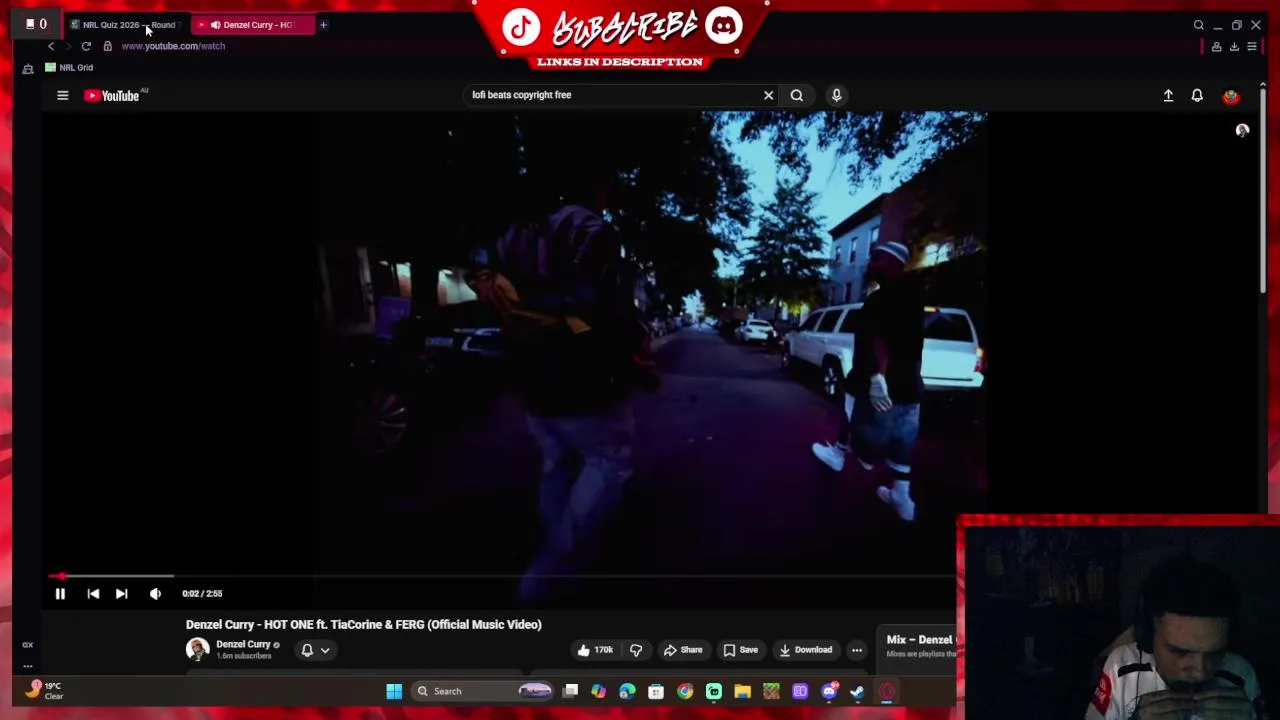
Task: Open Discord from the taskbar
Action: (829, 691)
